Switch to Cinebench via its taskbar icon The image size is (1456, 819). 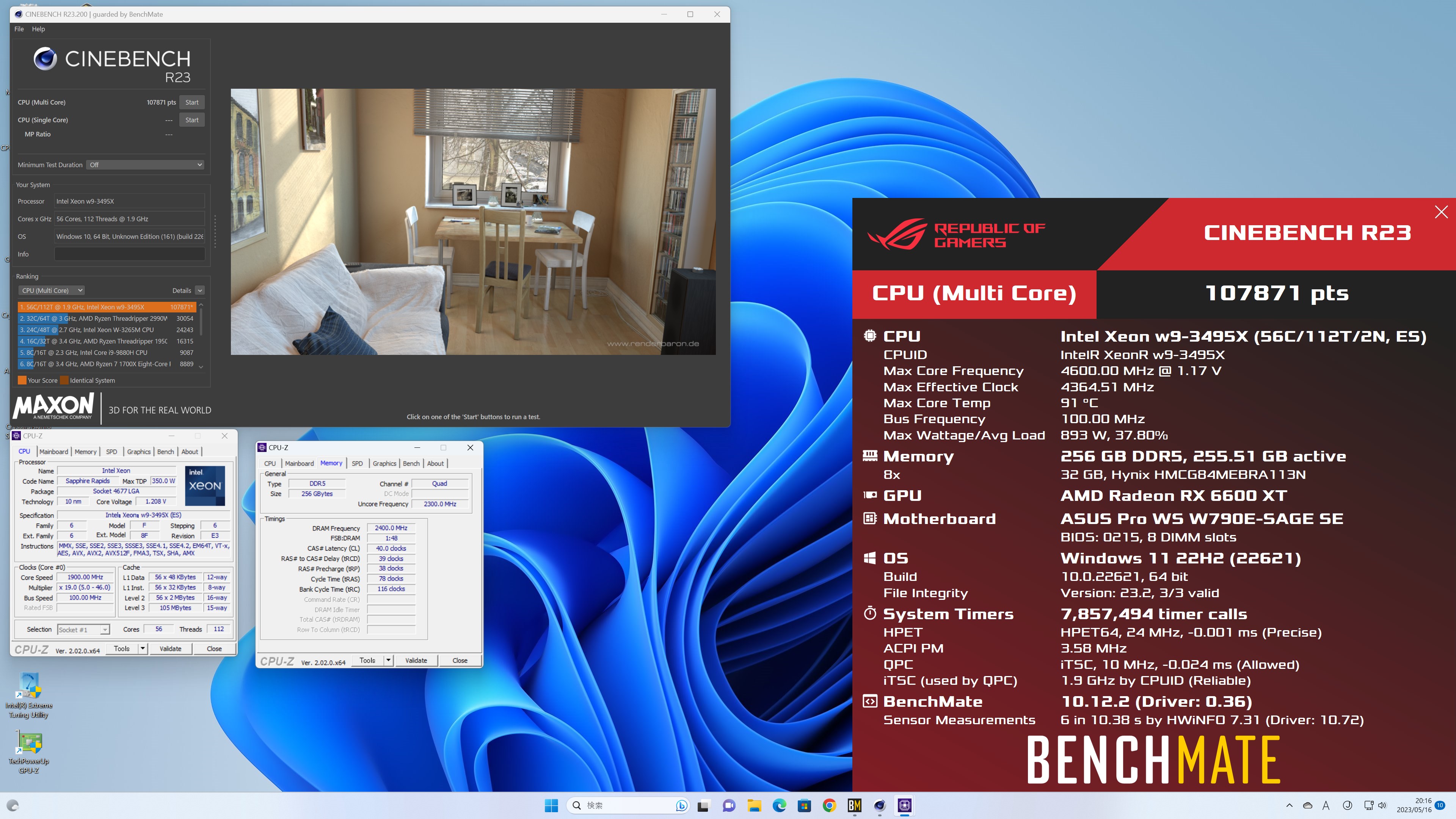pyautogui.click(x=880, y=805)
